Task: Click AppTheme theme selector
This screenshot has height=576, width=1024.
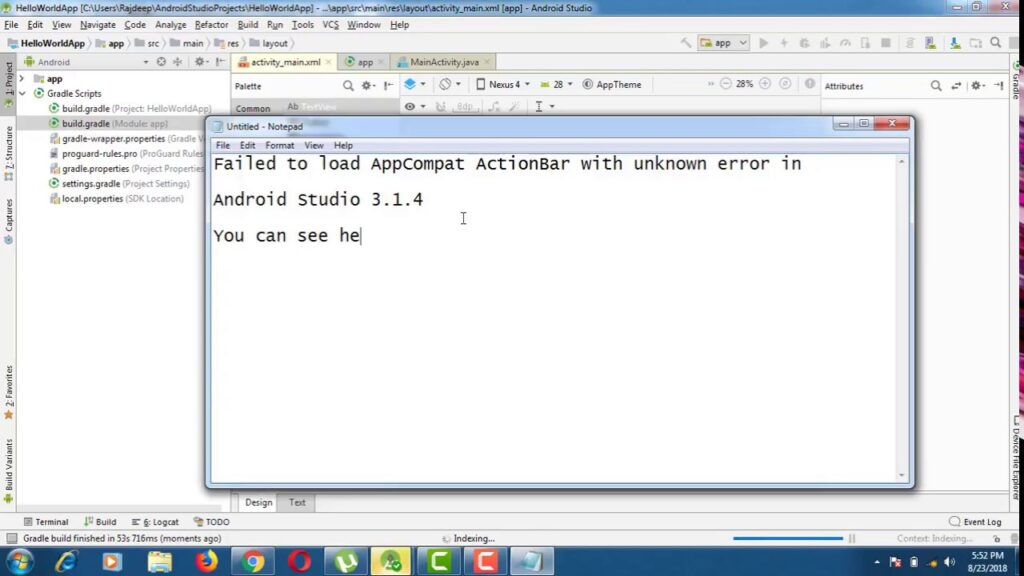Action: [612, 84]
